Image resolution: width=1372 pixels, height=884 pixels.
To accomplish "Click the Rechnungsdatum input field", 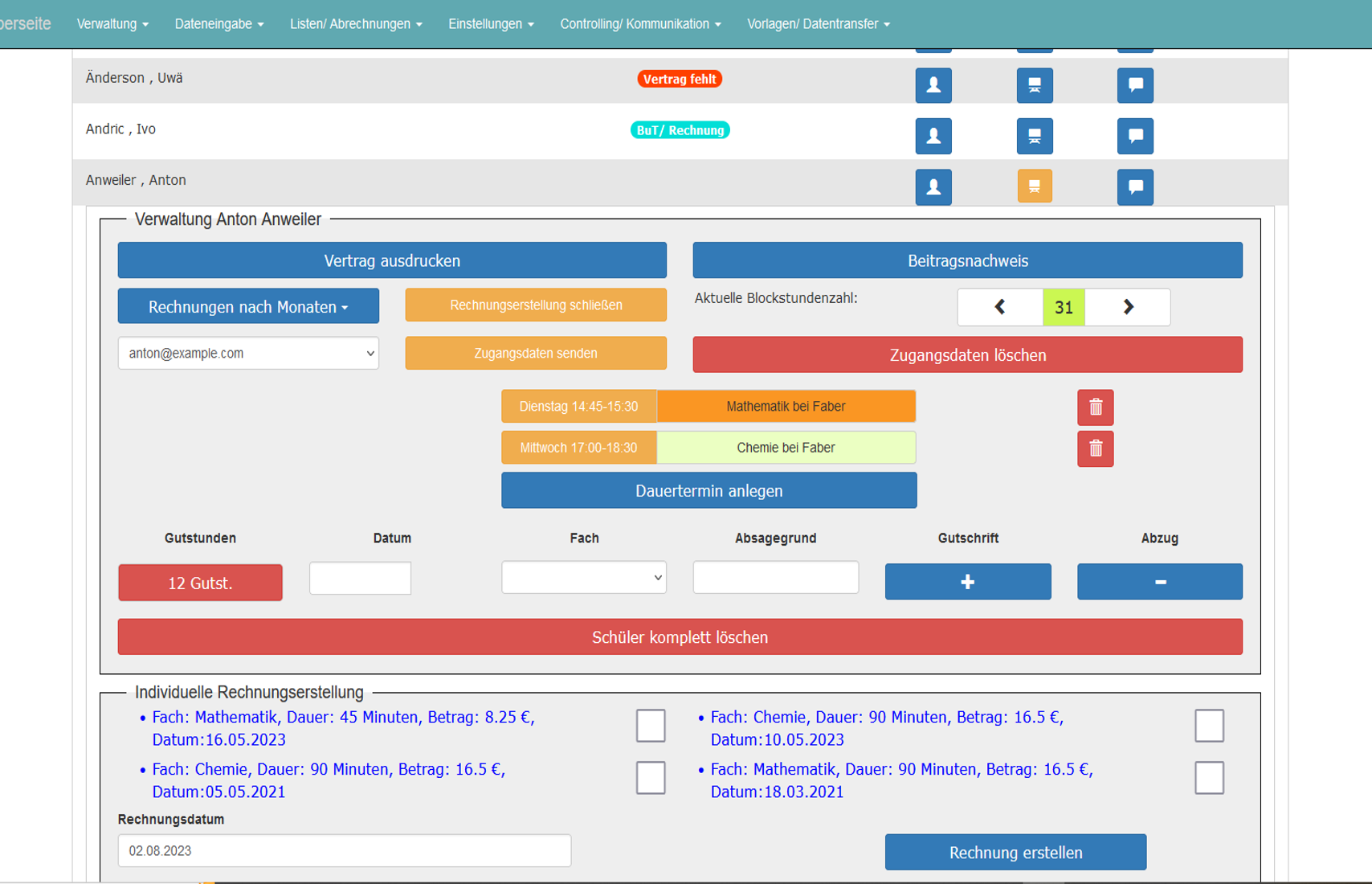I will coord(344,851).
